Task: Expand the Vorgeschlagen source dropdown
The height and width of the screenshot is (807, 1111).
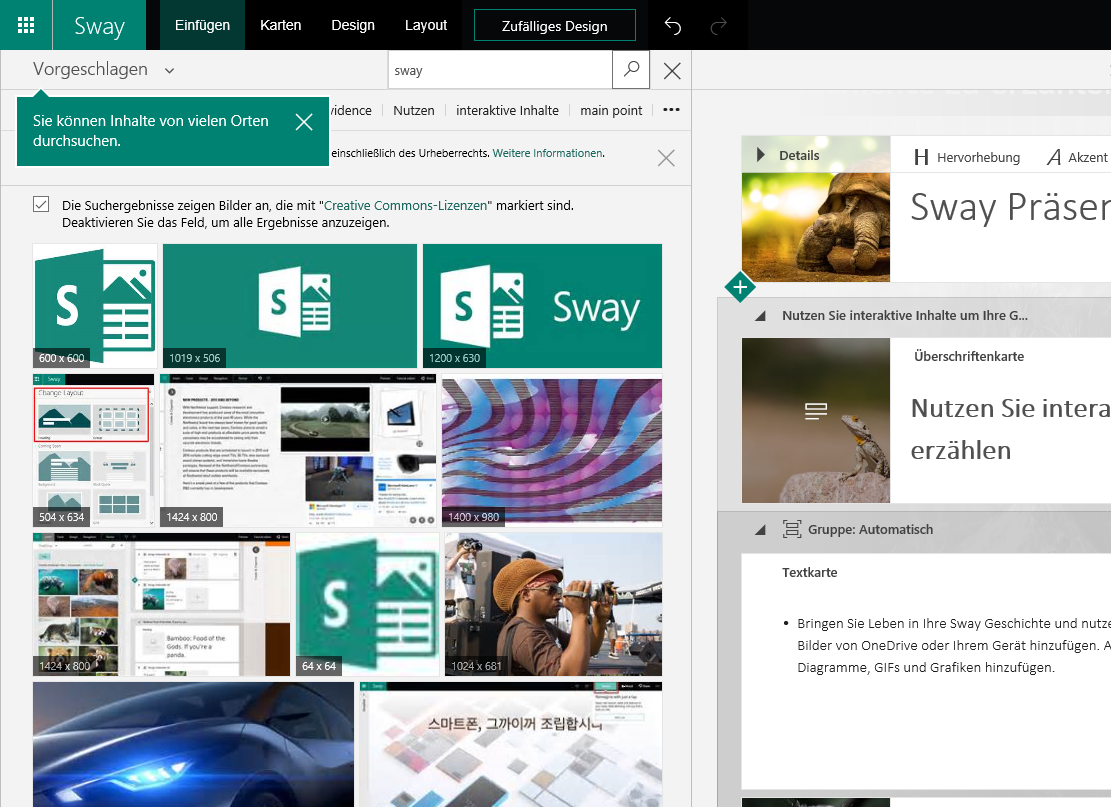Action: pos(103,69)
